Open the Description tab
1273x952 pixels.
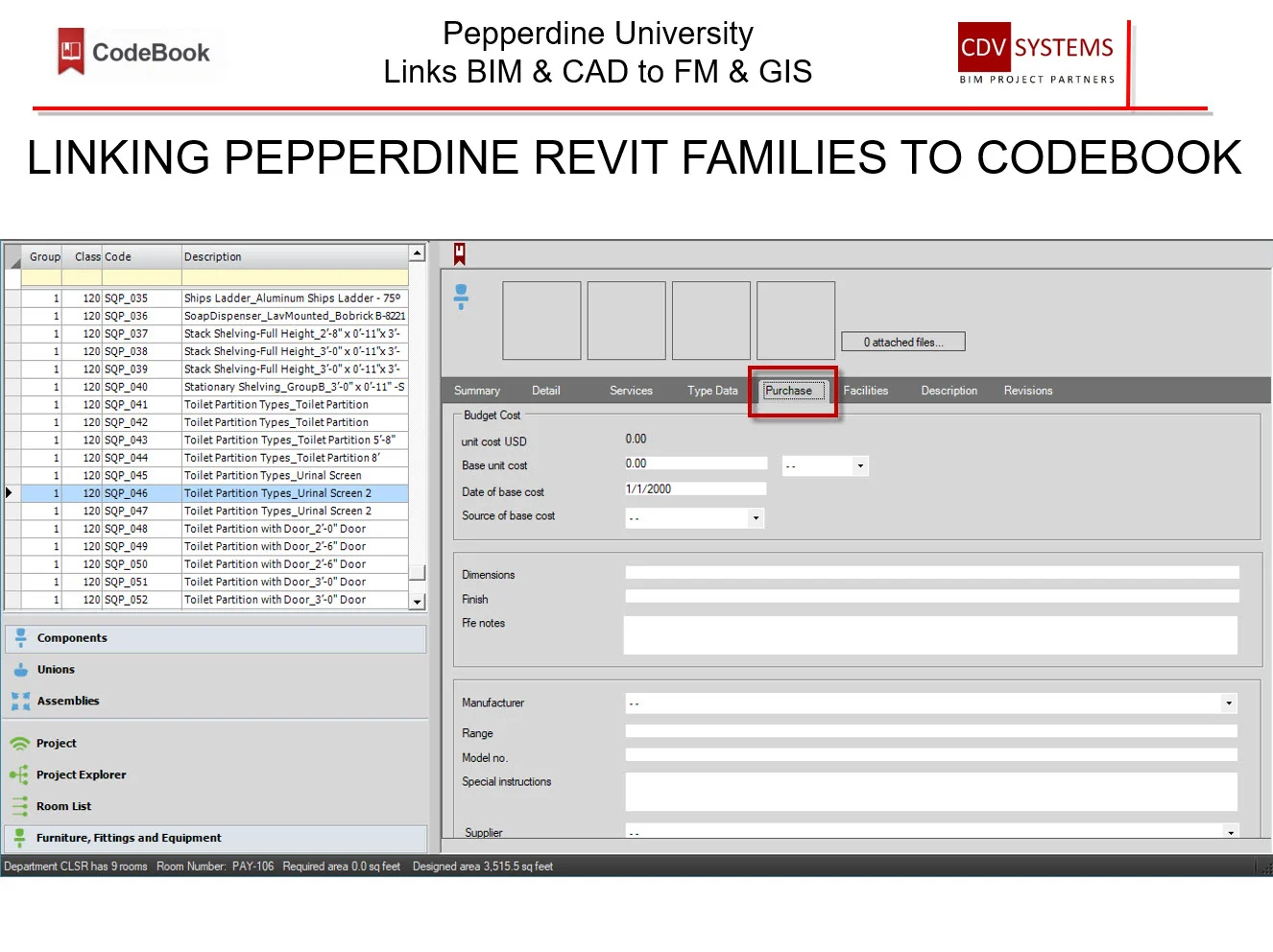[949, 391]
